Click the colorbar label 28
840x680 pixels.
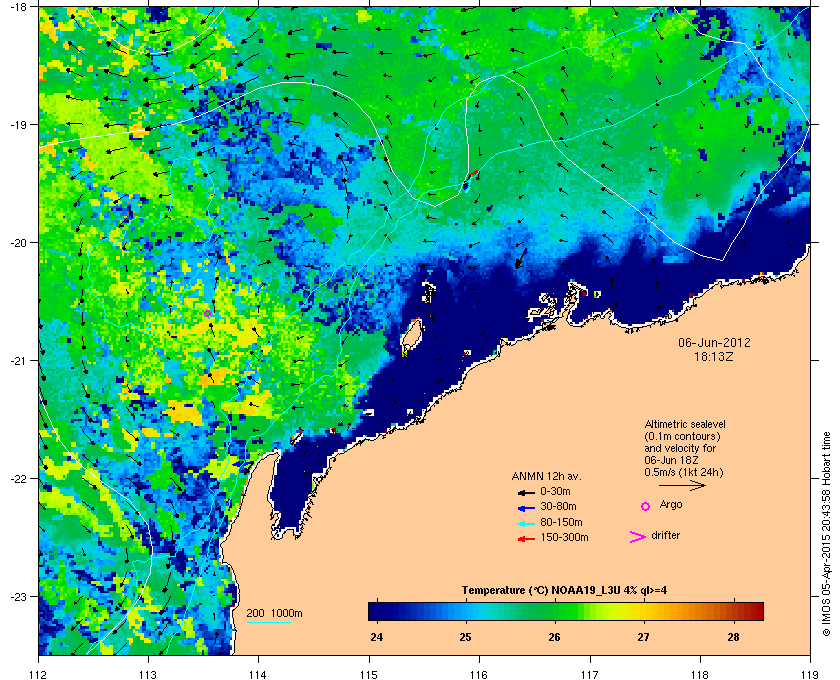click(733, 637)
